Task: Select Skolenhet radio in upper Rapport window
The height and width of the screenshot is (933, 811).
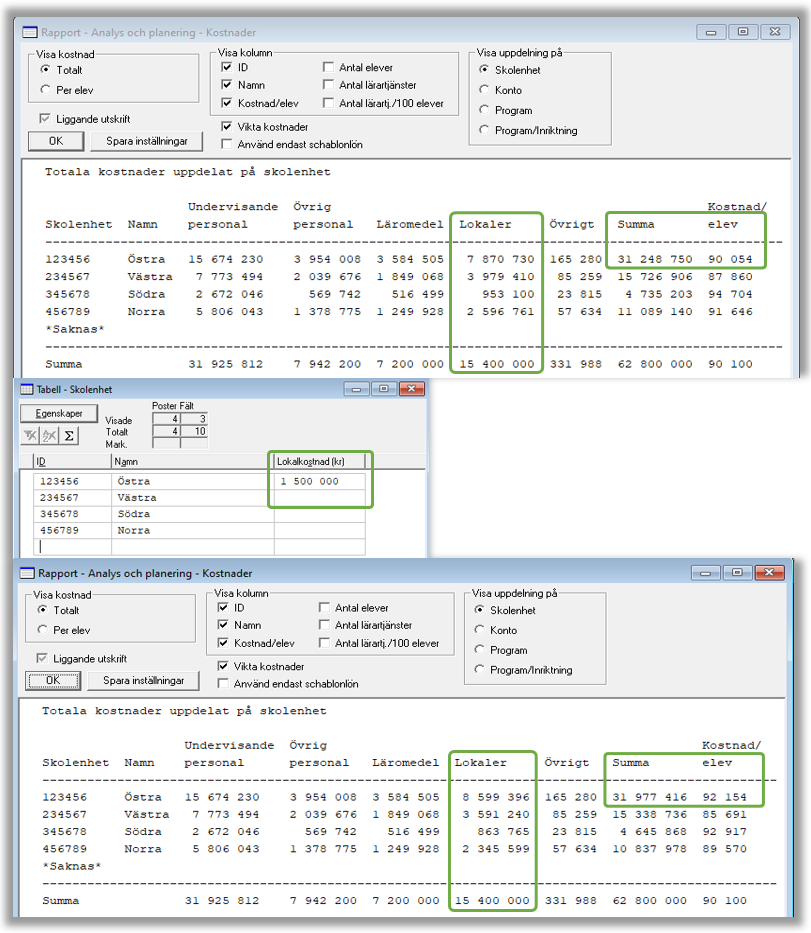Action: click(484, 70)
